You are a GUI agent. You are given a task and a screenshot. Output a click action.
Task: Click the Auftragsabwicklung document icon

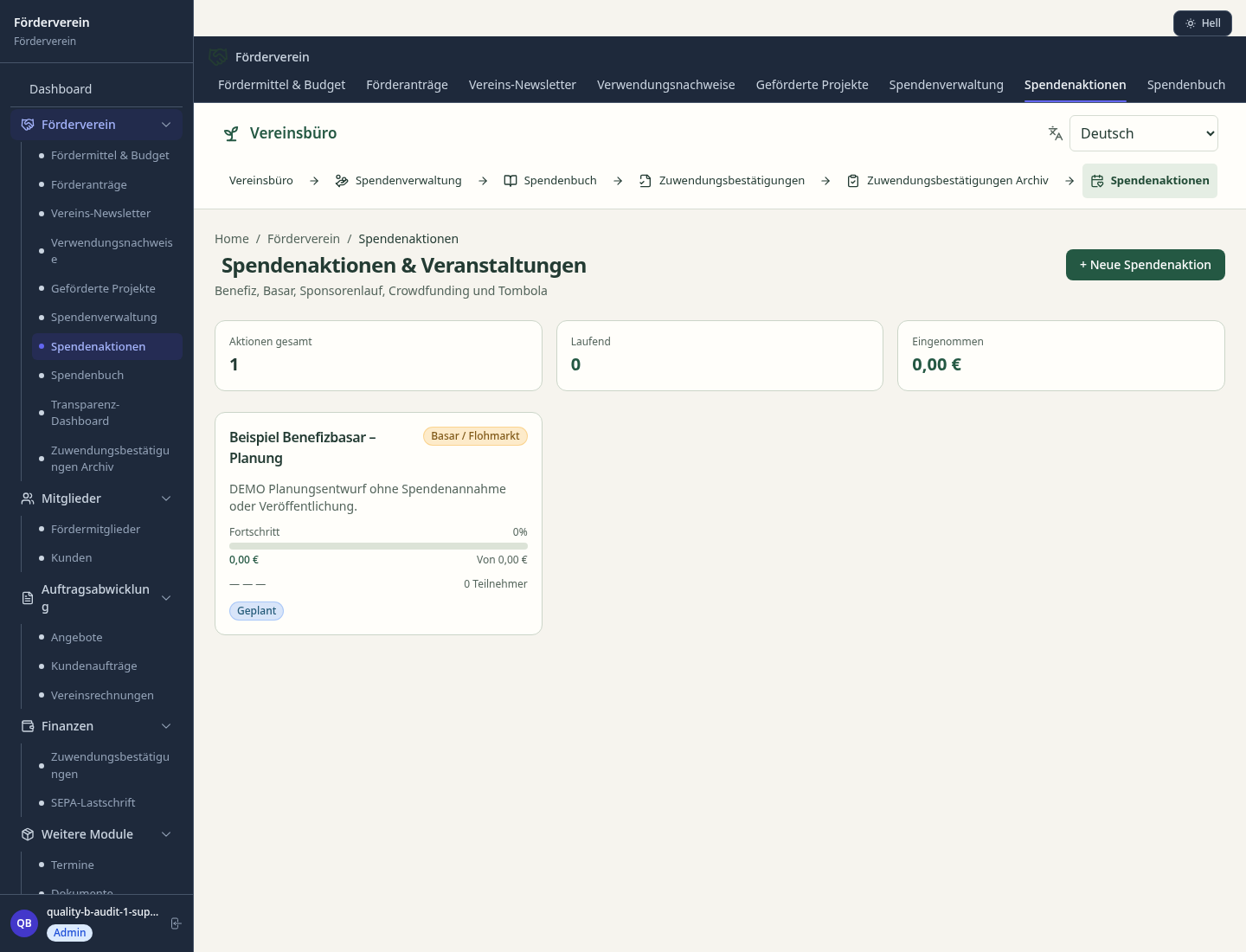point(28,598)
